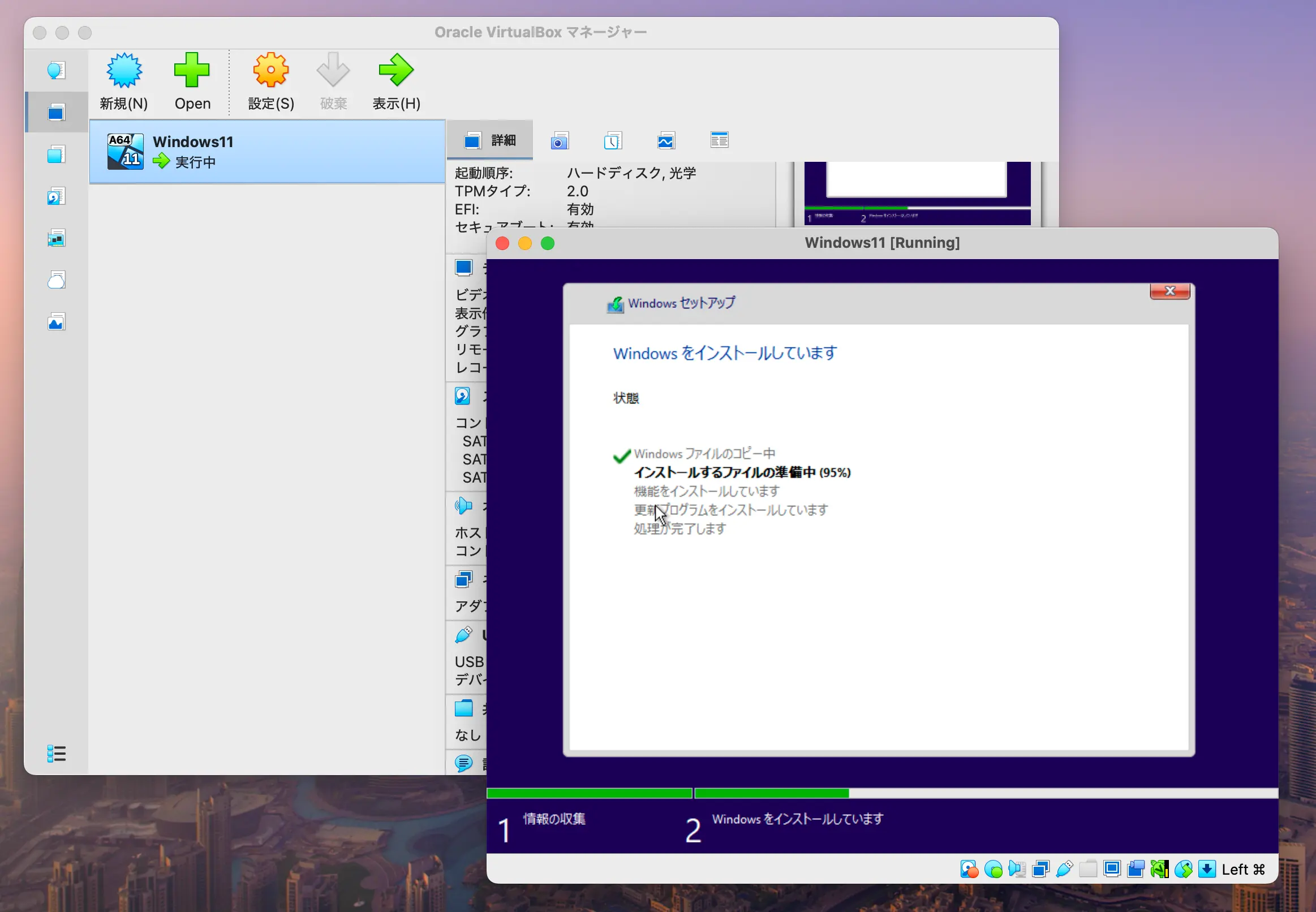Viewport: 1316px width, 912px height.
Task: Open the Media disk sidebar icon
Action: (x=56, y=196)
